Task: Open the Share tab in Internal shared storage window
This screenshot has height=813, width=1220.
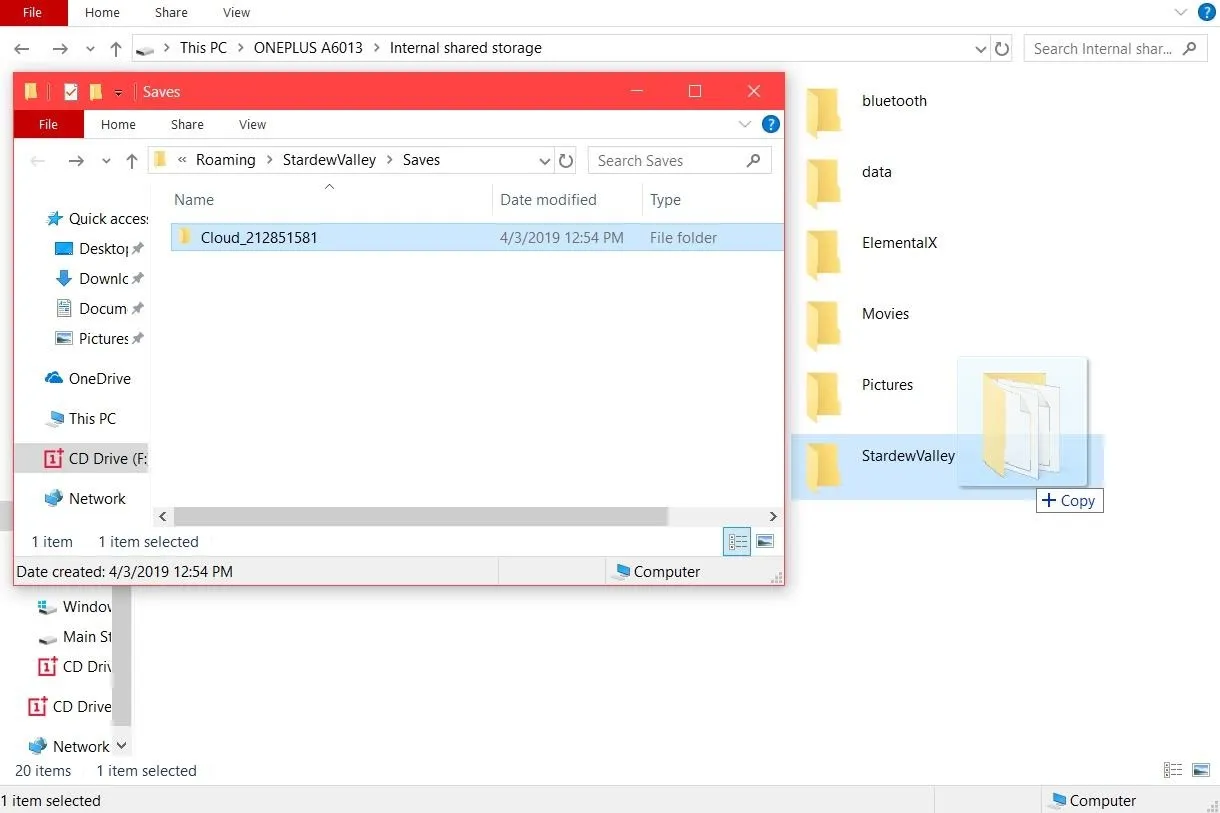Action: coord(171,12)
